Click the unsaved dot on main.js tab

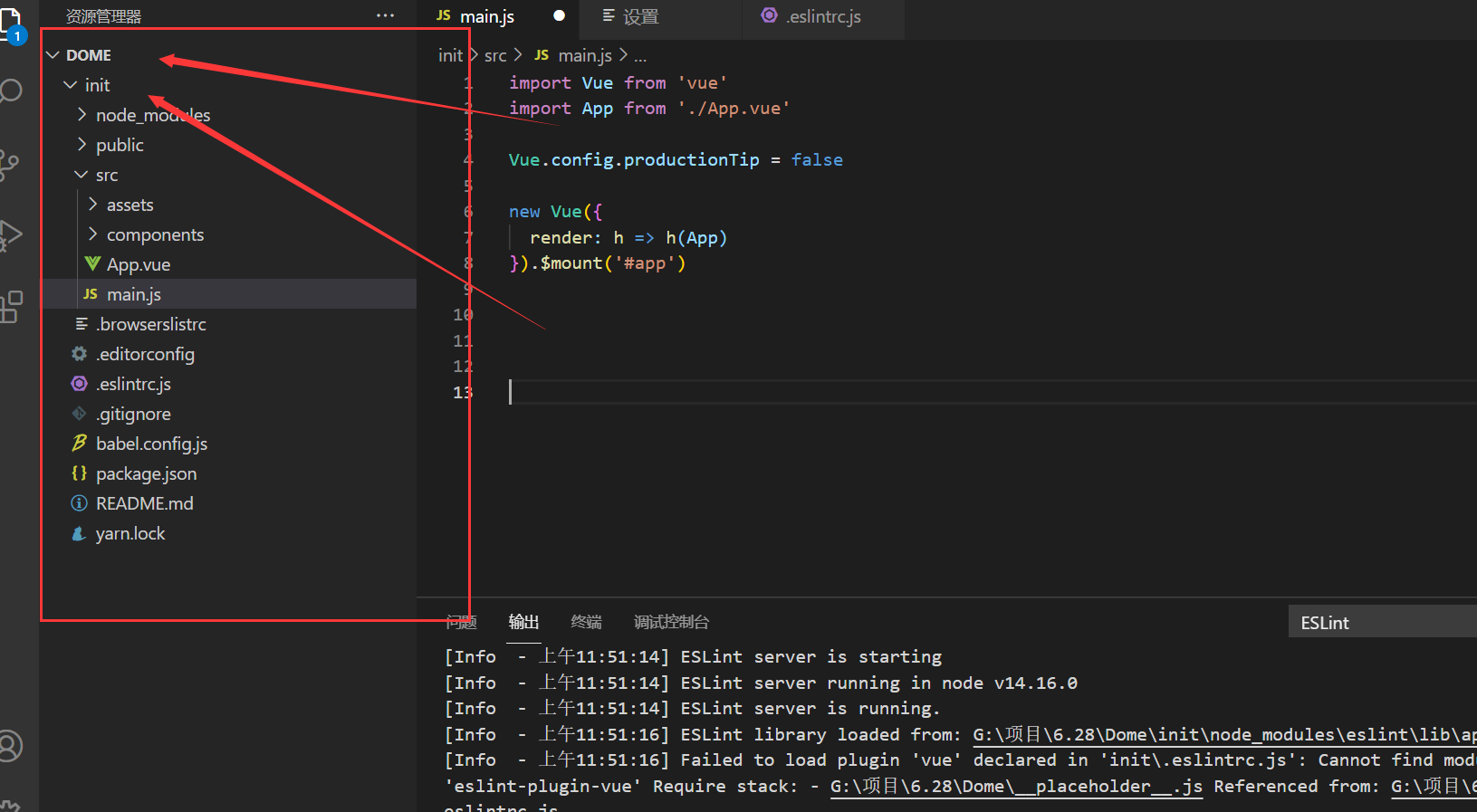[559, 15]
